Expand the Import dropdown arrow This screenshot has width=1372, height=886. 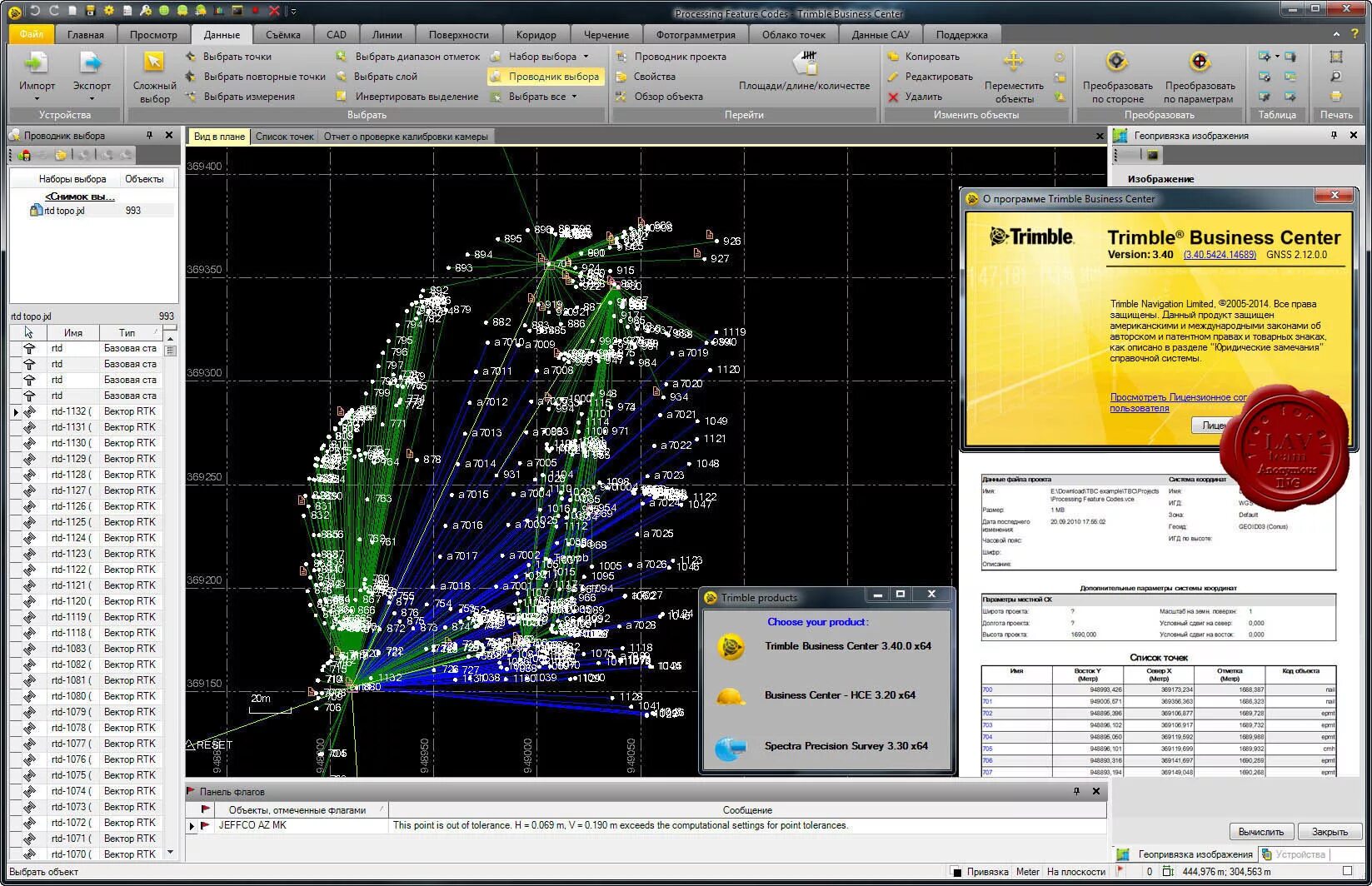point(37,99)
